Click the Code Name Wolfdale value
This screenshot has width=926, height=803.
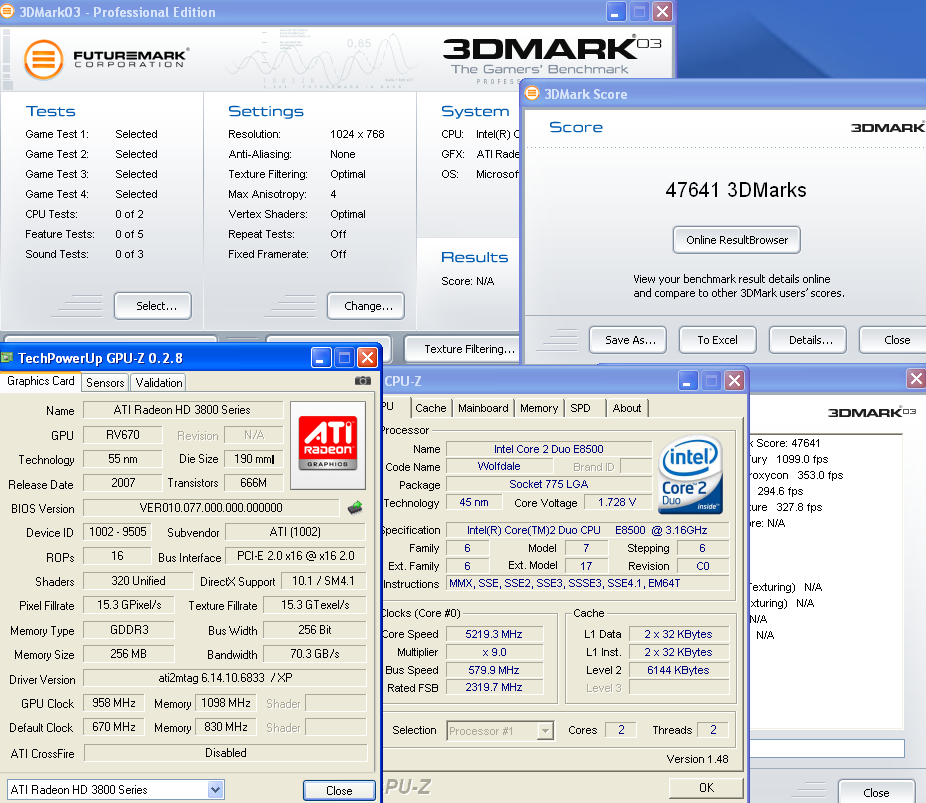(498, 466)
